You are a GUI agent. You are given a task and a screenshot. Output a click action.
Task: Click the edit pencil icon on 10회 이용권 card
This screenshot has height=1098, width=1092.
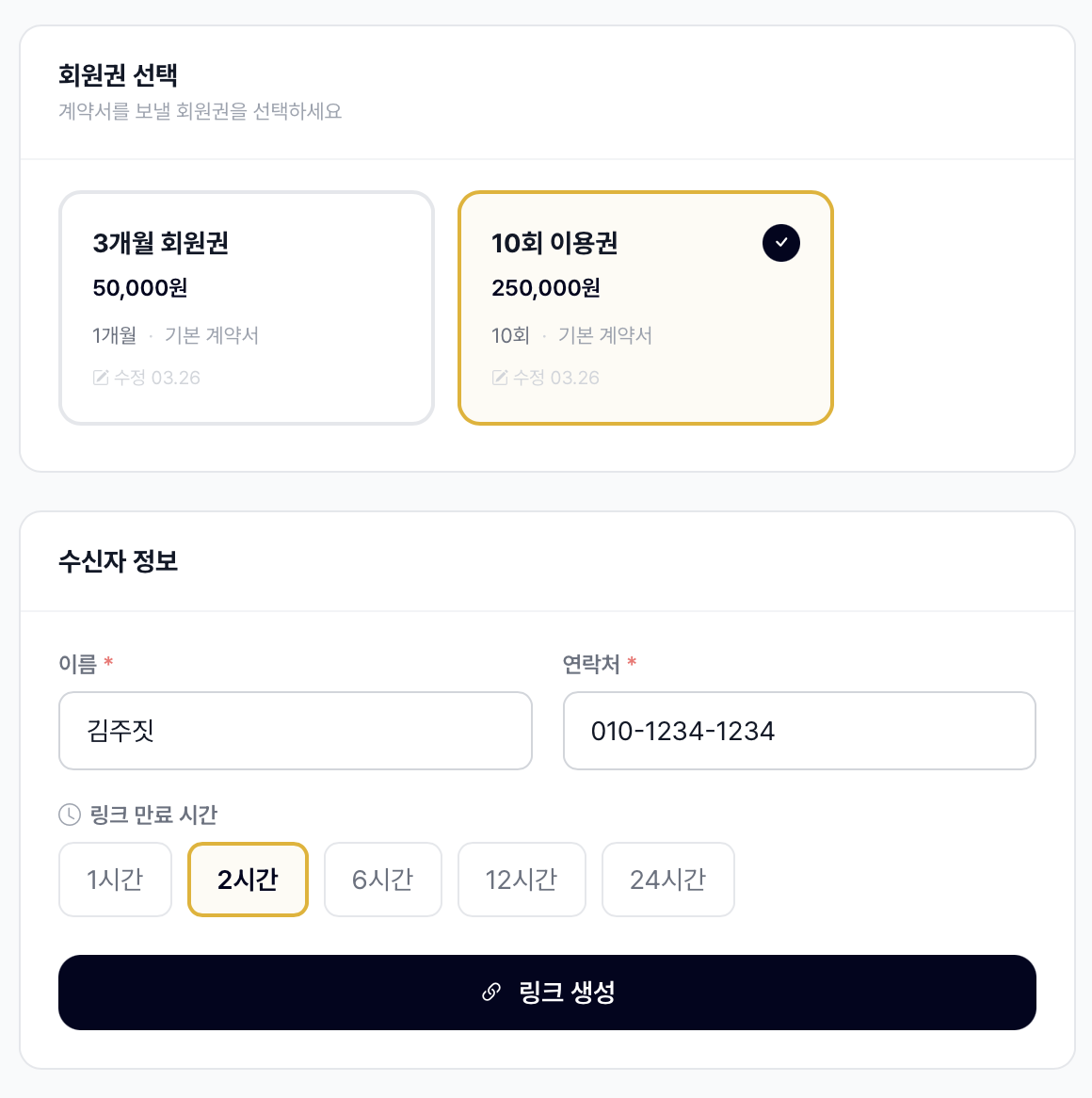coord(498,377)
